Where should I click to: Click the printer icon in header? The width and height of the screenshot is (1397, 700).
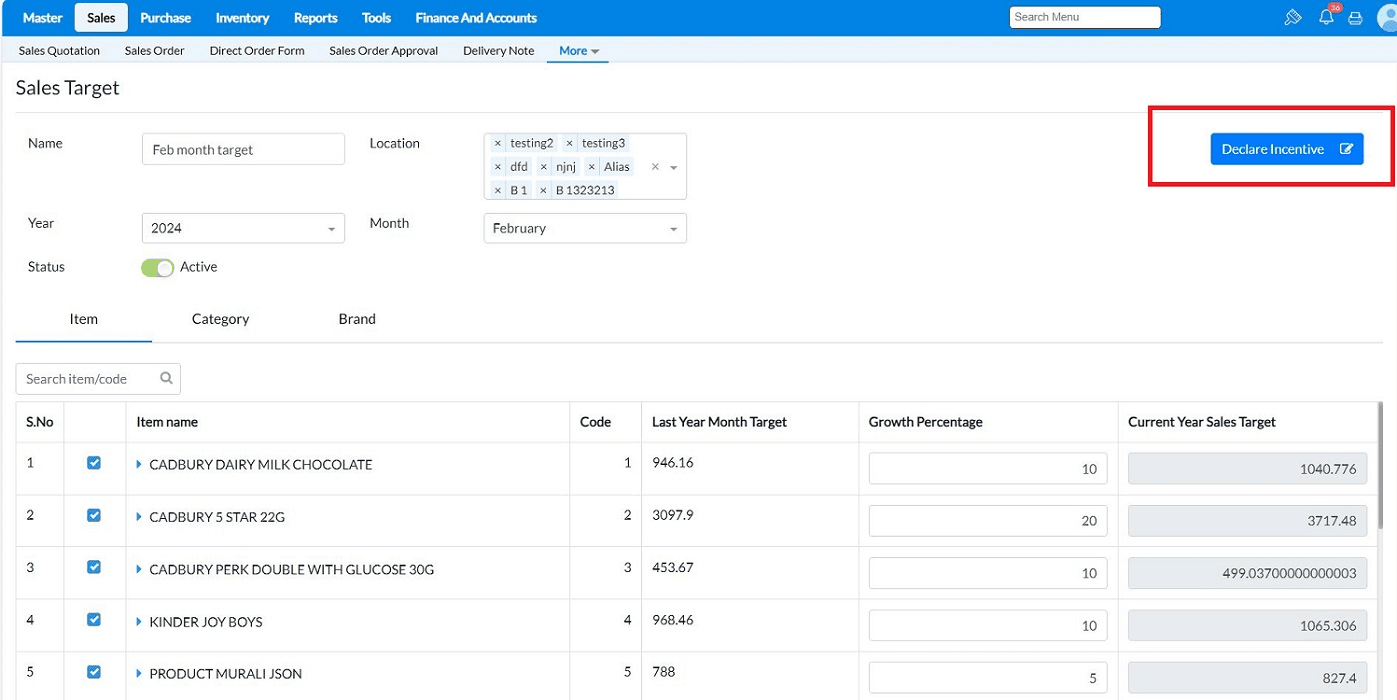tap(1355, 18)
